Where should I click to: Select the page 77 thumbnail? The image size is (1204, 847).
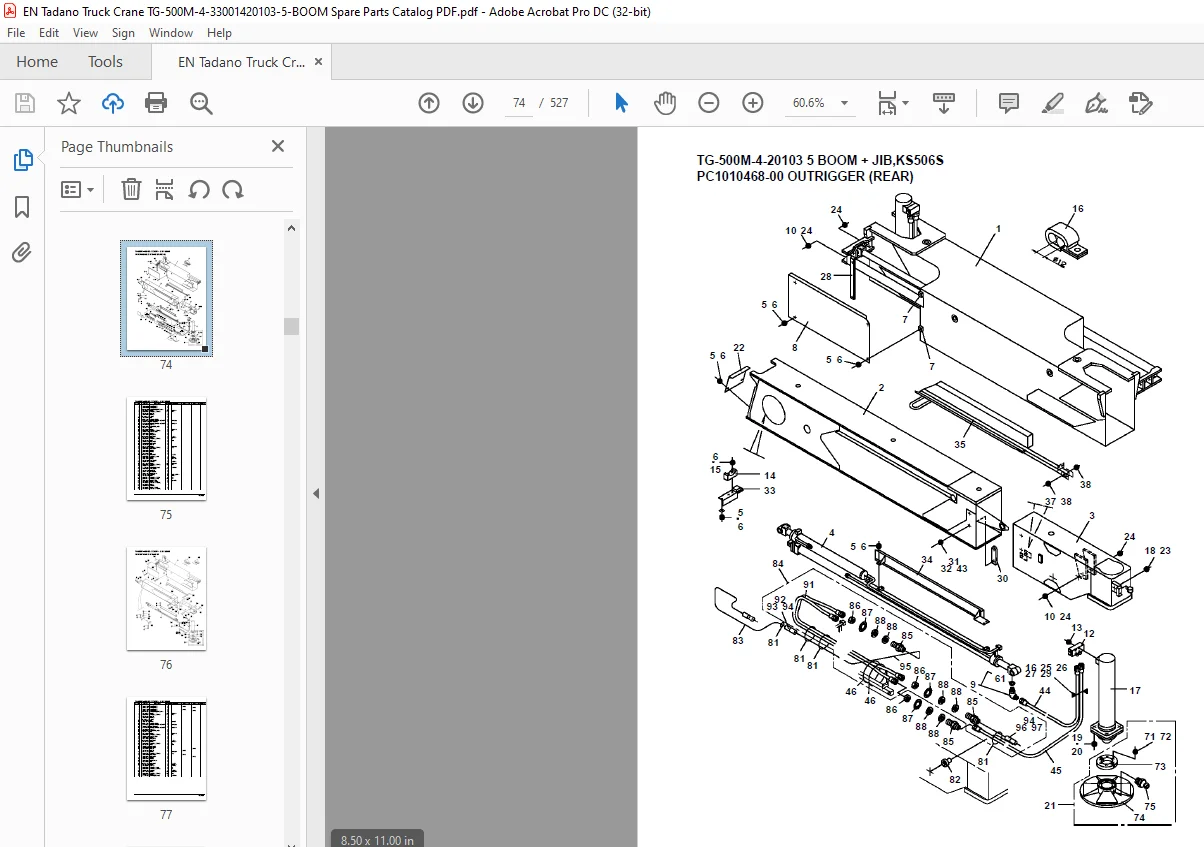click(x=166, y=749)
